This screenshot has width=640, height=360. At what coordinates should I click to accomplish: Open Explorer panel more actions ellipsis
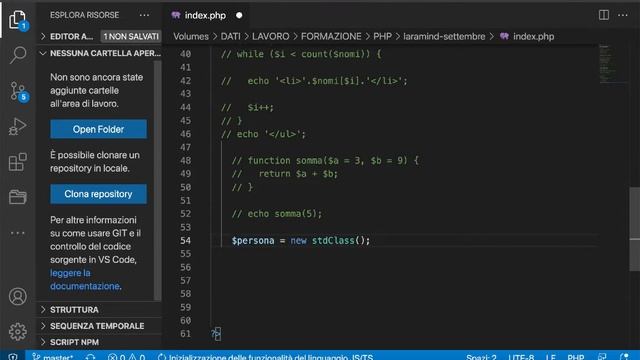coord(144,15)
